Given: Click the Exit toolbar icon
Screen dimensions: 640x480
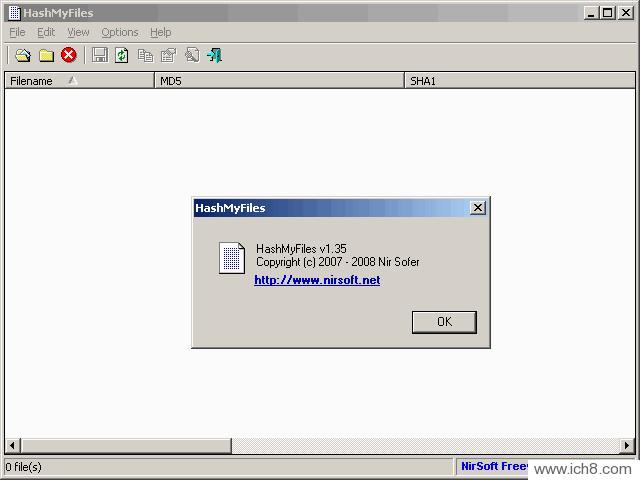Looking at the screenshot, I should coord(215,55).
